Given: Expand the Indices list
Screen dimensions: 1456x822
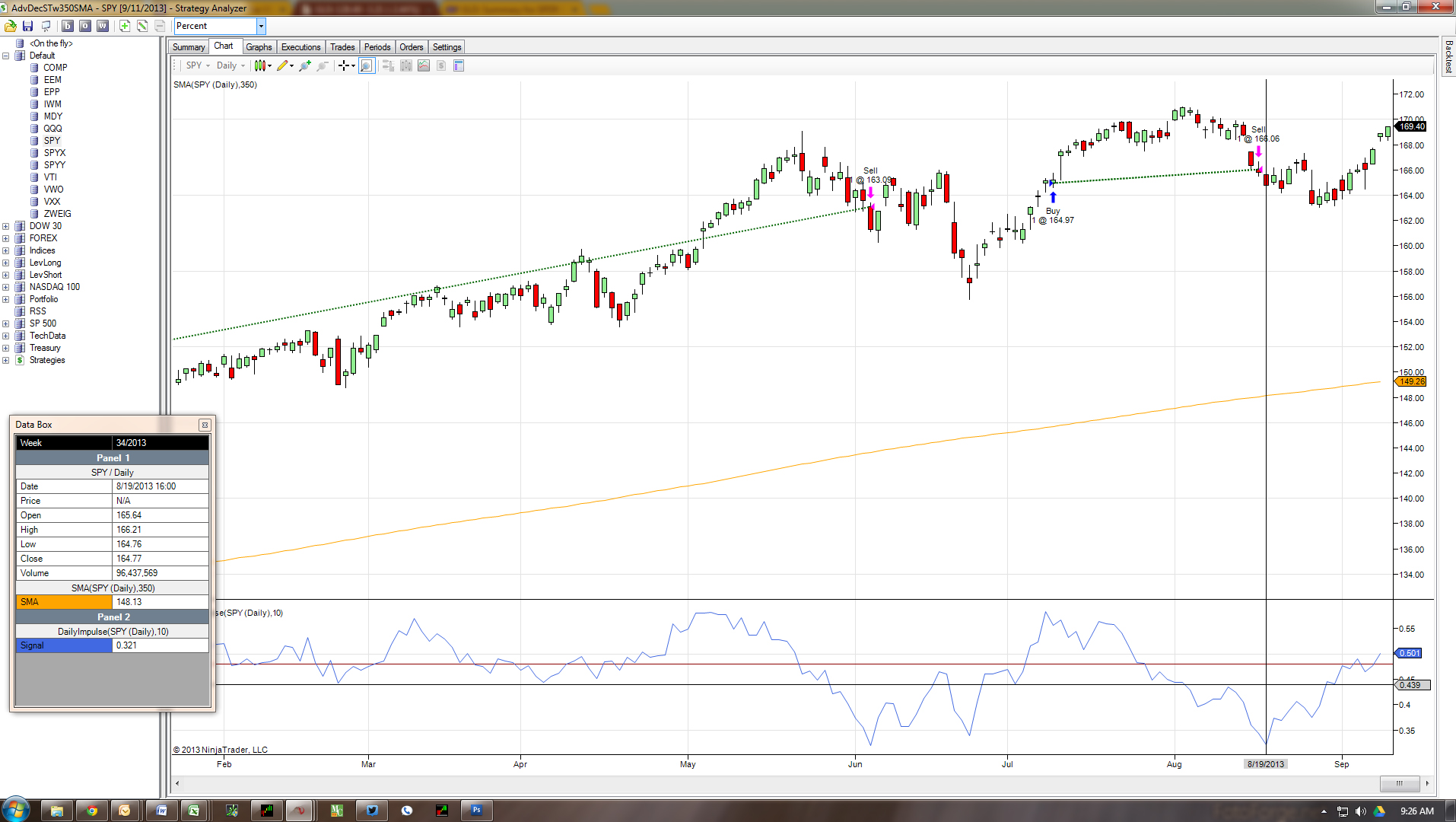Looking at the screenshot, I should (6, 250).
